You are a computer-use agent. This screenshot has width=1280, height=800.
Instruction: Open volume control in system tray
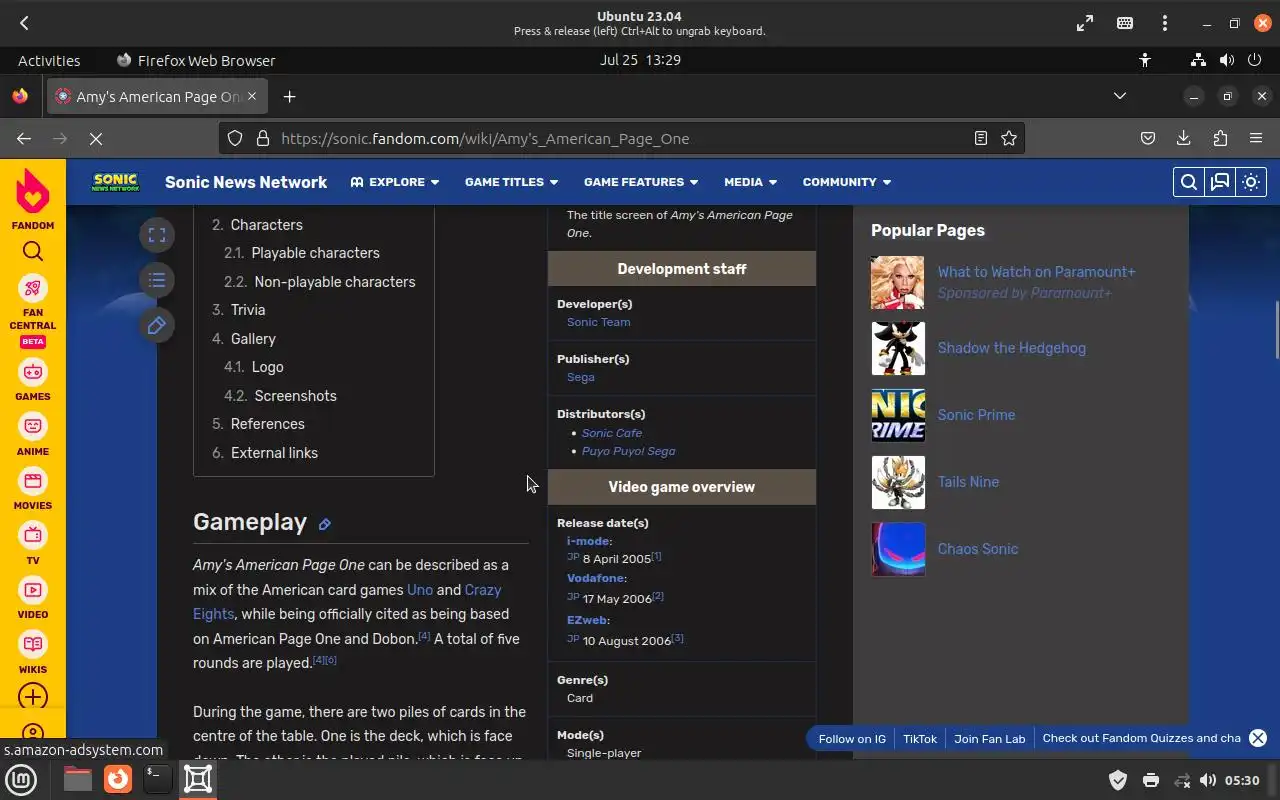1208,780
